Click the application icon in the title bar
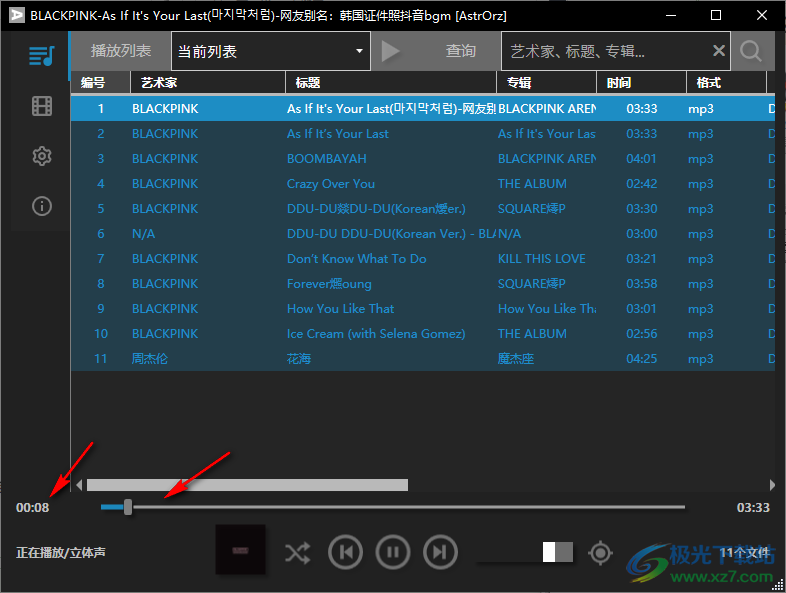This screenshot has height=593, width=786. click(x=17, y=15)
